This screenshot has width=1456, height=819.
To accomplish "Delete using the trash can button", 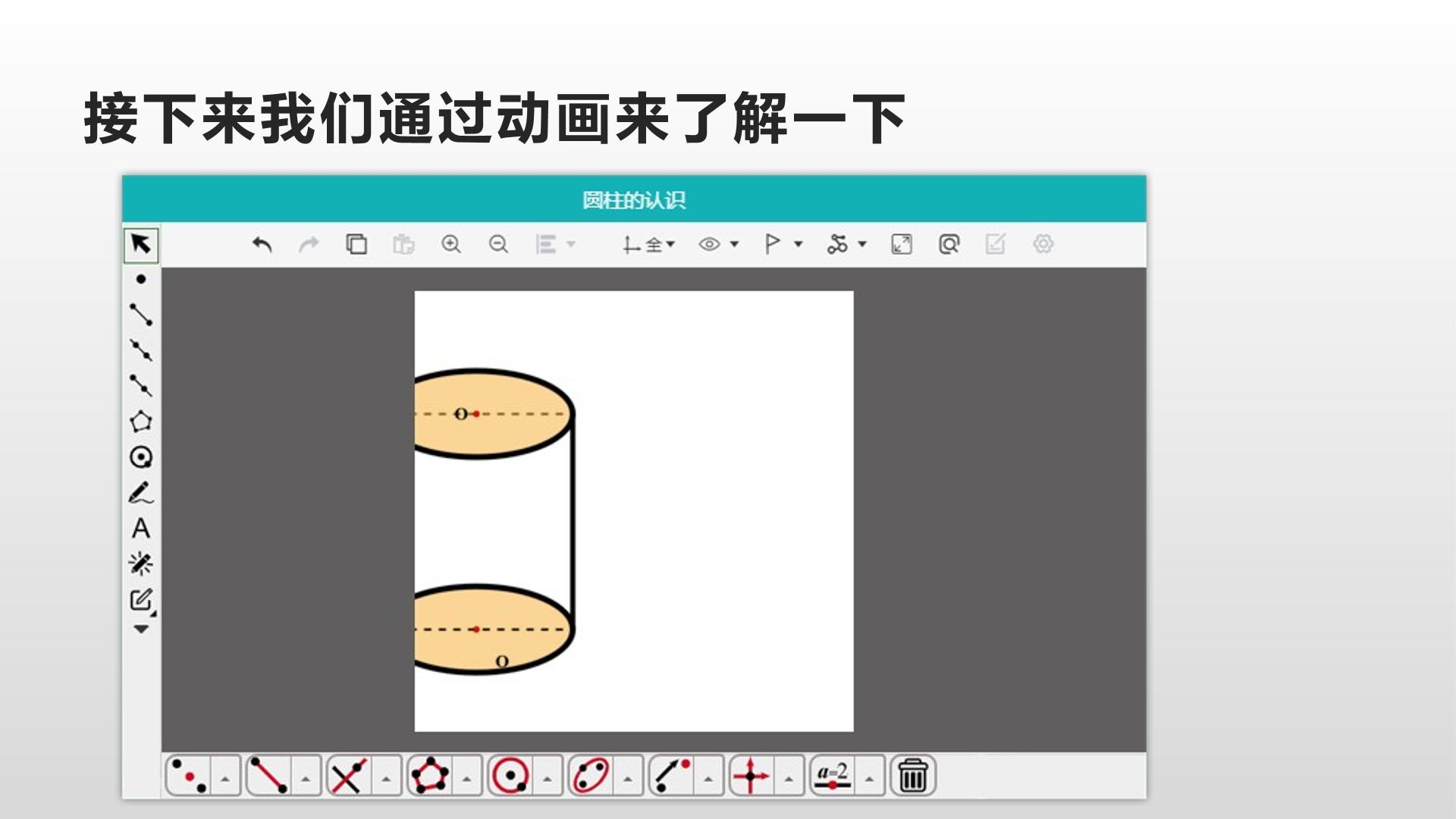I will pos(912,776).
